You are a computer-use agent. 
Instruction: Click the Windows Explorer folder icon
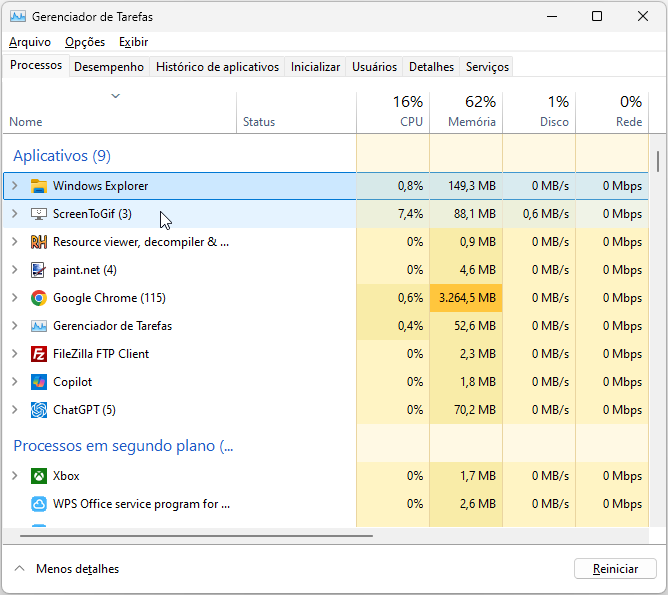pos(39,186)
